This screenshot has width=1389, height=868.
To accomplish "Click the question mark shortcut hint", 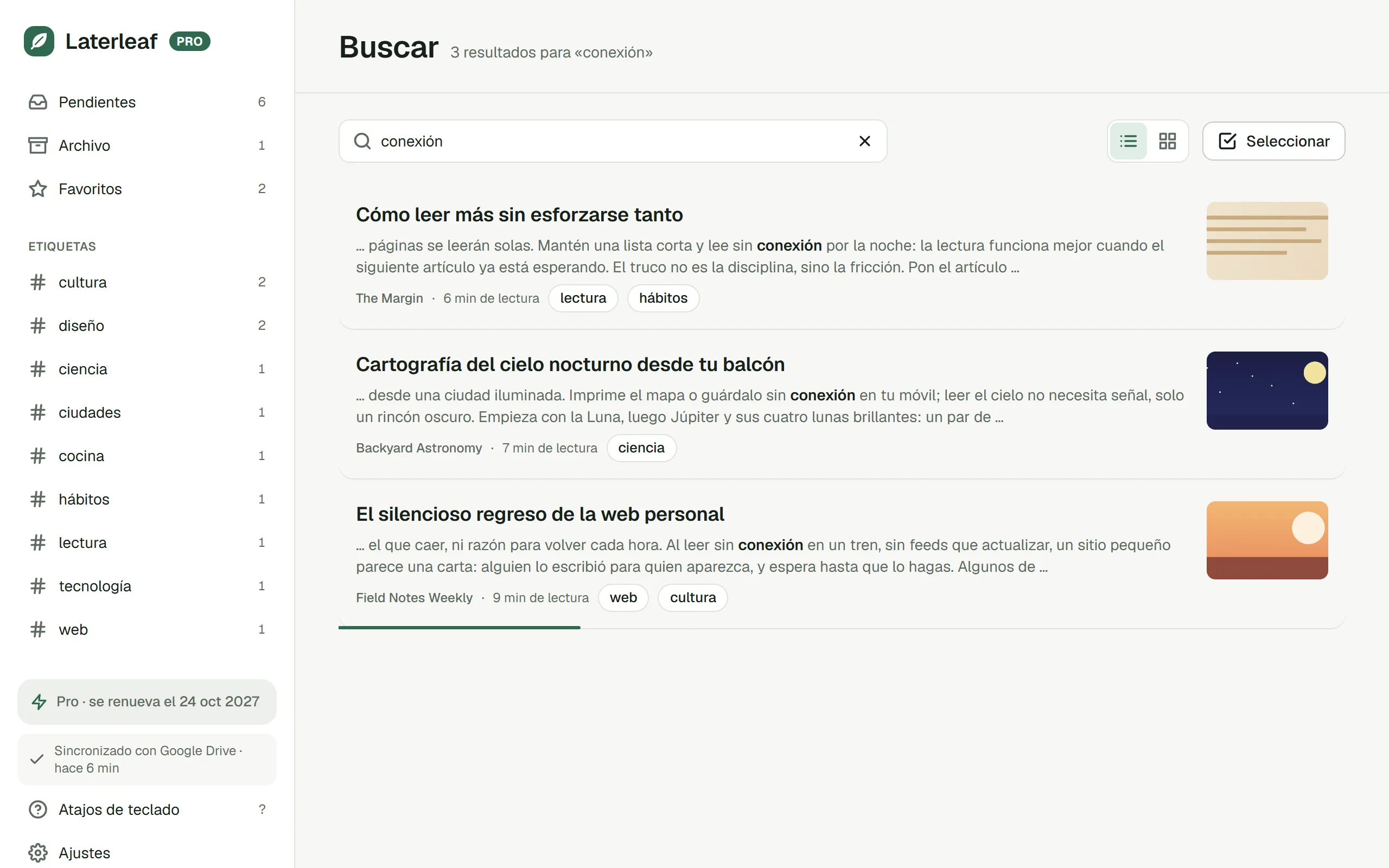I will click(262, 809).
